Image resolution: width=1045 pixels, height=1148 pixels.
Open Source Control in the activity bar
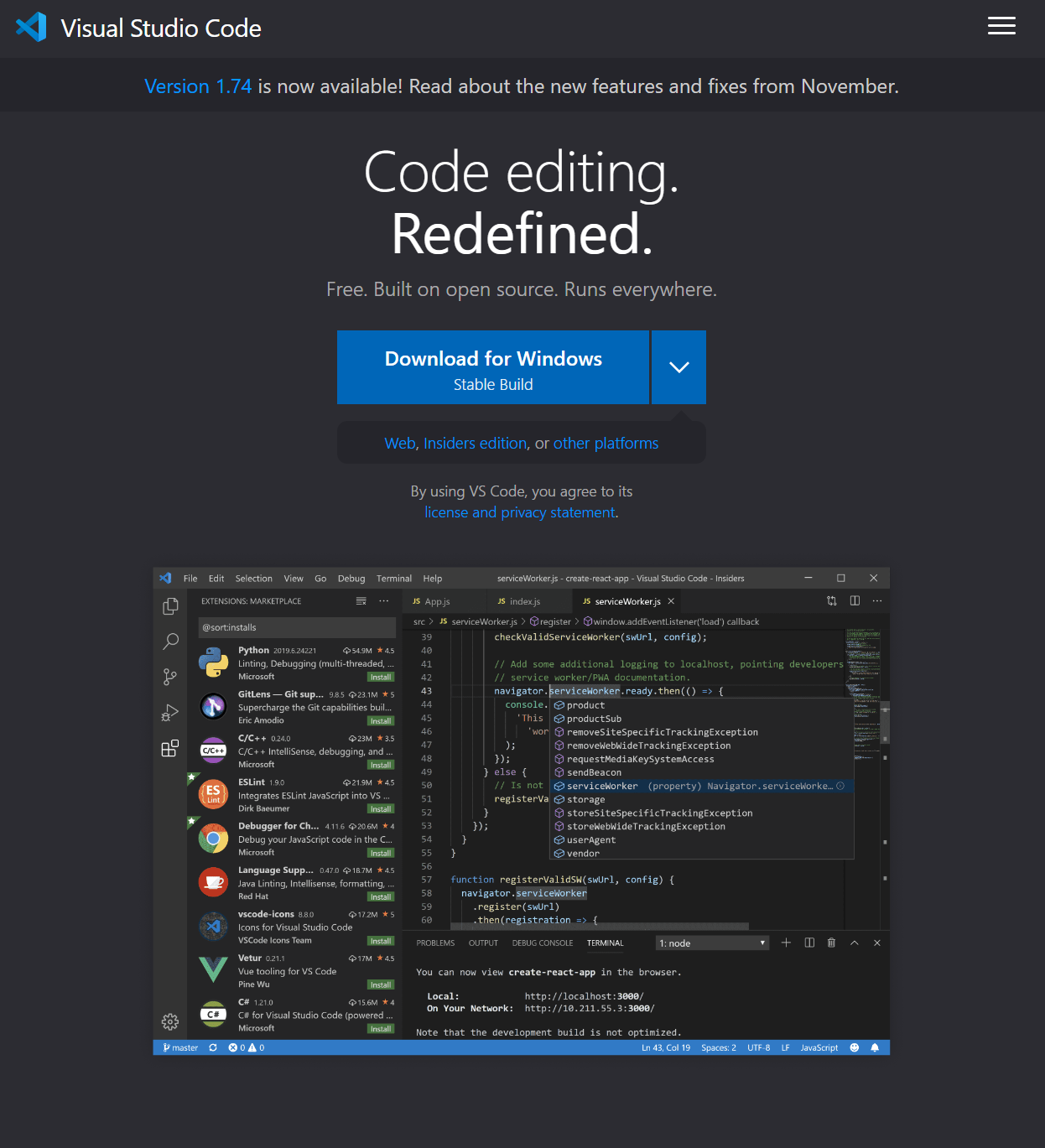pyautogui.click(x=170, y=677)
